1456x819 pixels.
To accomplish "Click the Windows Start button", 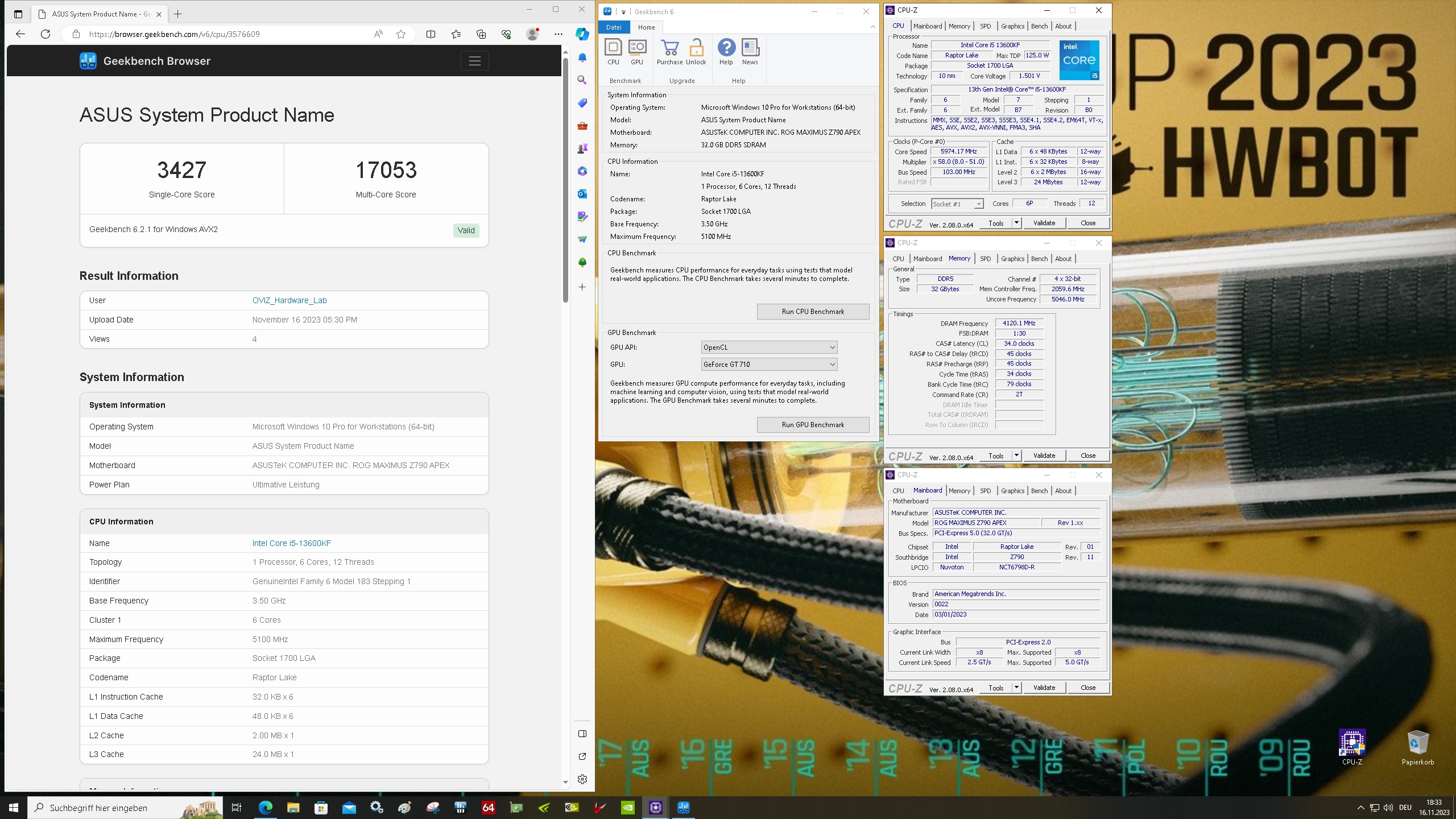I will pyautogui.click(x=14, y=808).
